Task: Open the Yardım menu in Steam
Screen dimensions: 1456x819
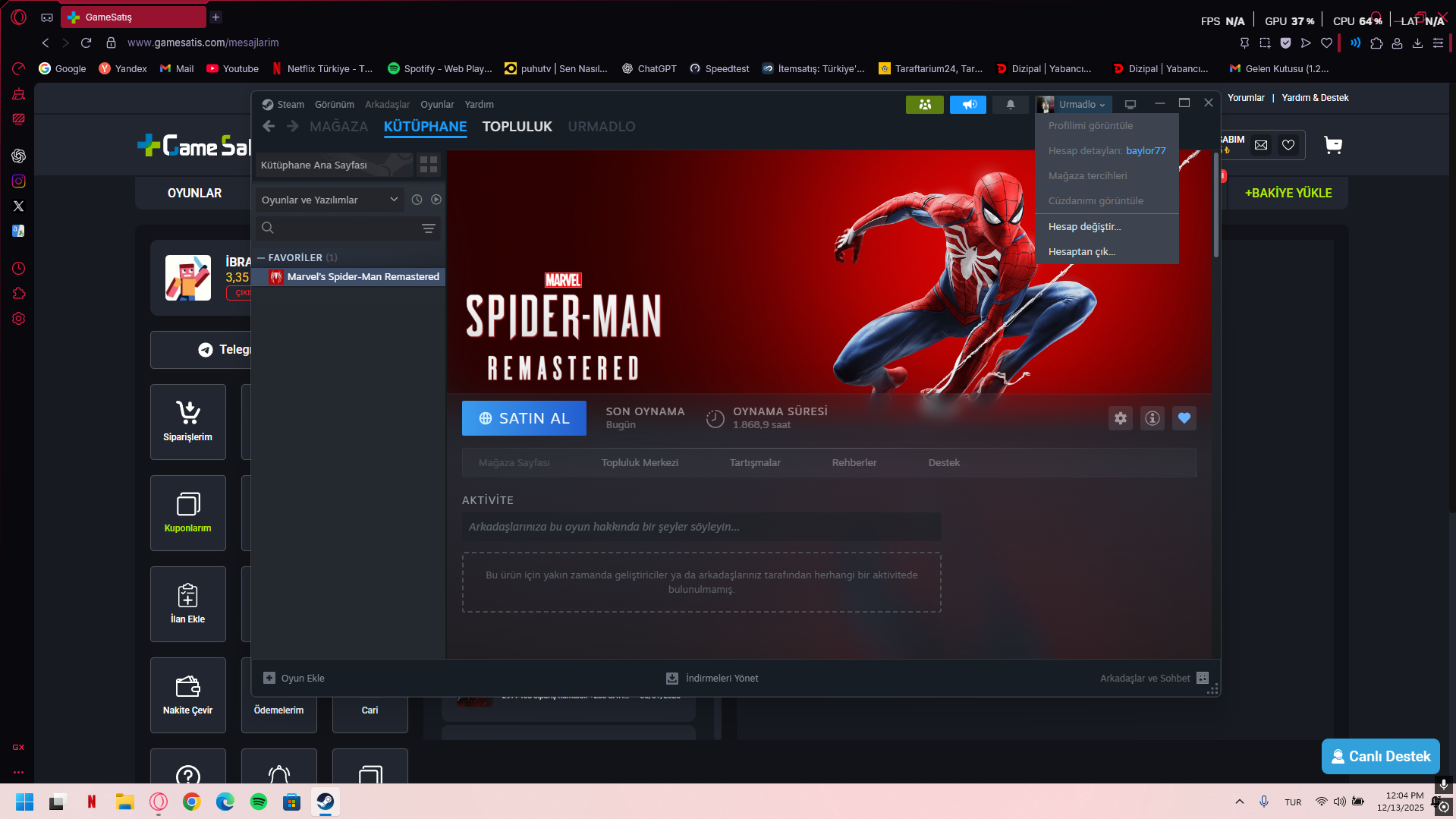Action: [479, 105]
